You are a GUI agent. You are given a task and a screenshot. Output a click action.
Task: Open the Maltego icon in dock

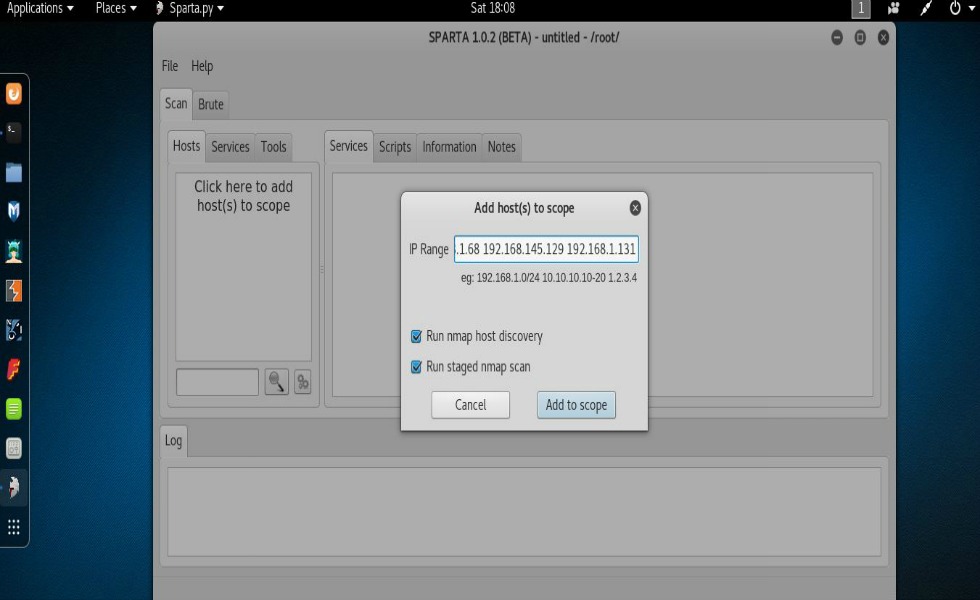point(14,330)
